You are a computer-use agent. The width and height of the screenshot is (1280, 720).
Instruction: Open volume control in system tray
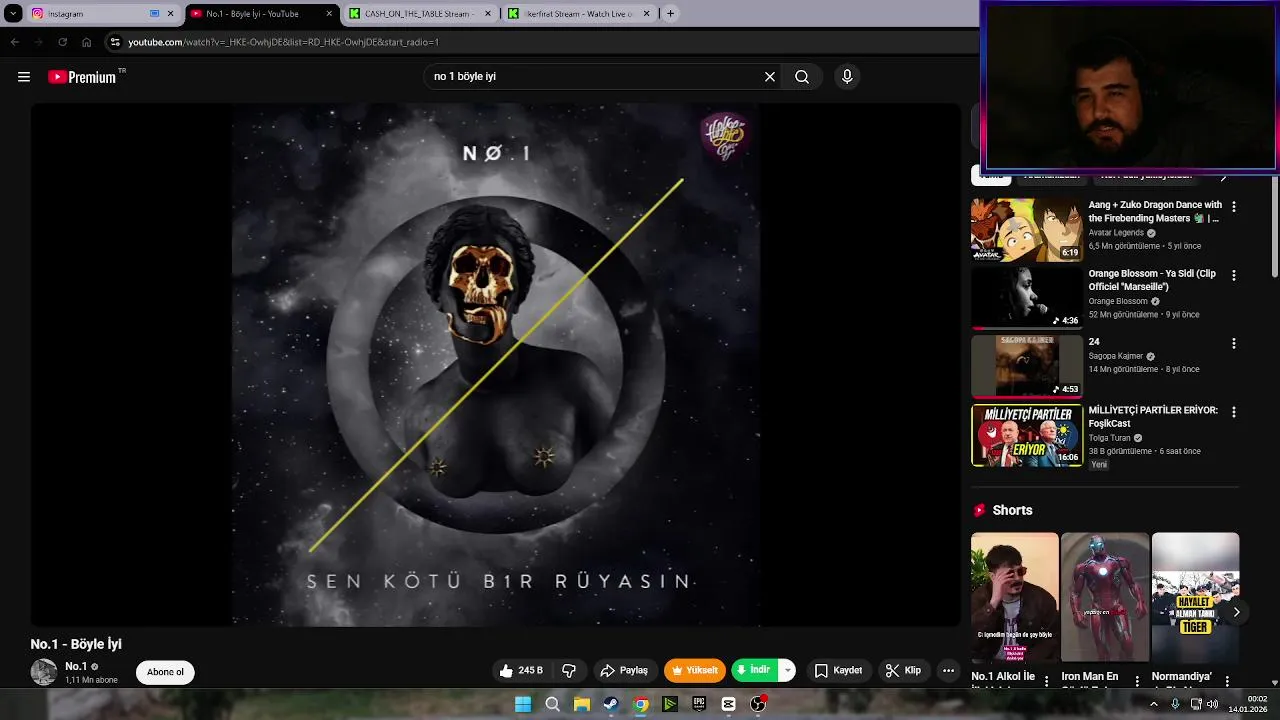point(1212,704)
